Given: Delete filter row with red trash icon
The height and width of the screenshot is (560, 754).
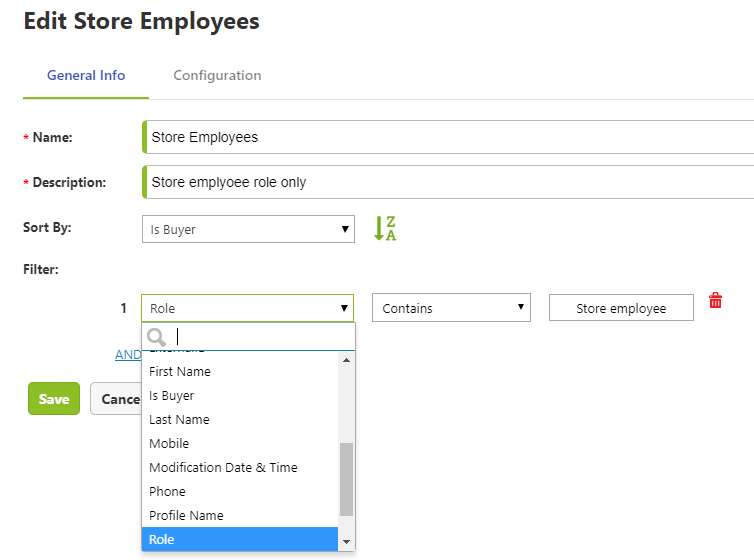Looking at the screenshot, I should 715,300.
